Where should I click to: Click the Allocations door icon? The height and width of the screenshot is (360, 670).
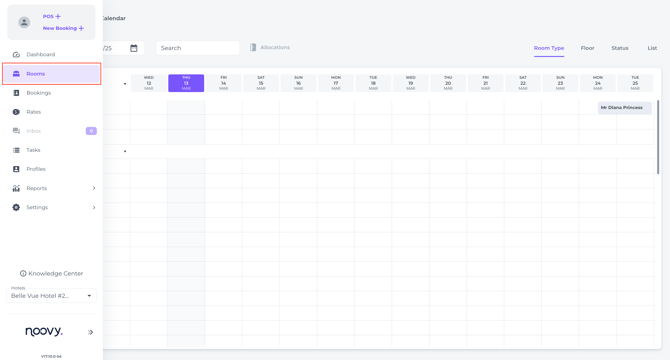tap(253, 47)
